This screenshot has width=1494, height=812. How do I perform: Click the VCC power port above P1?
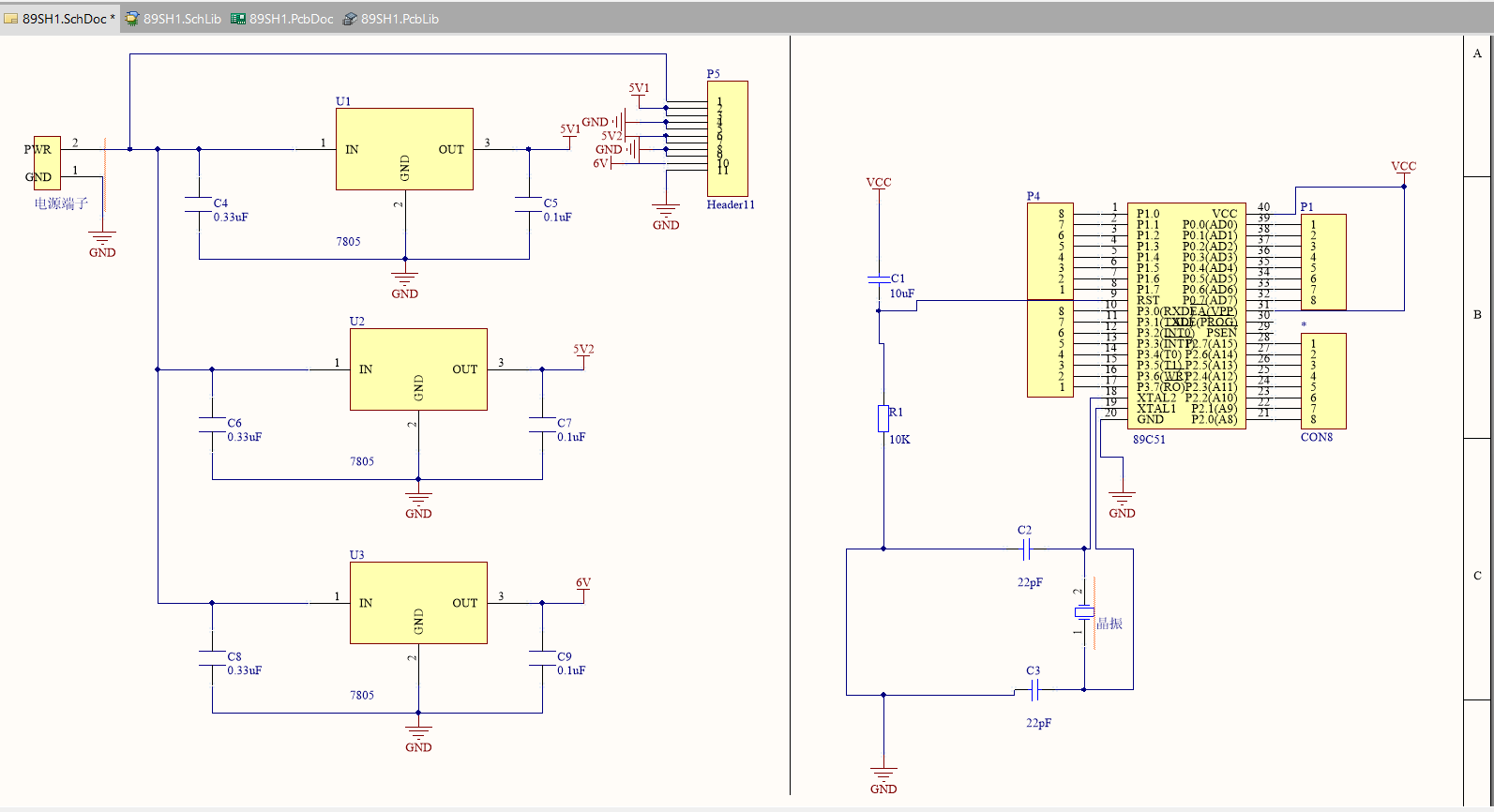click(1404, 172)
